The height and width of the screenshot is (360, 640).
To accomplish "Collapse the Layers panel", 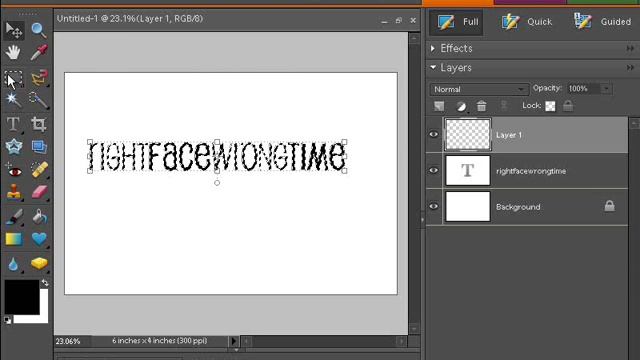I will (x=433, y=67).
